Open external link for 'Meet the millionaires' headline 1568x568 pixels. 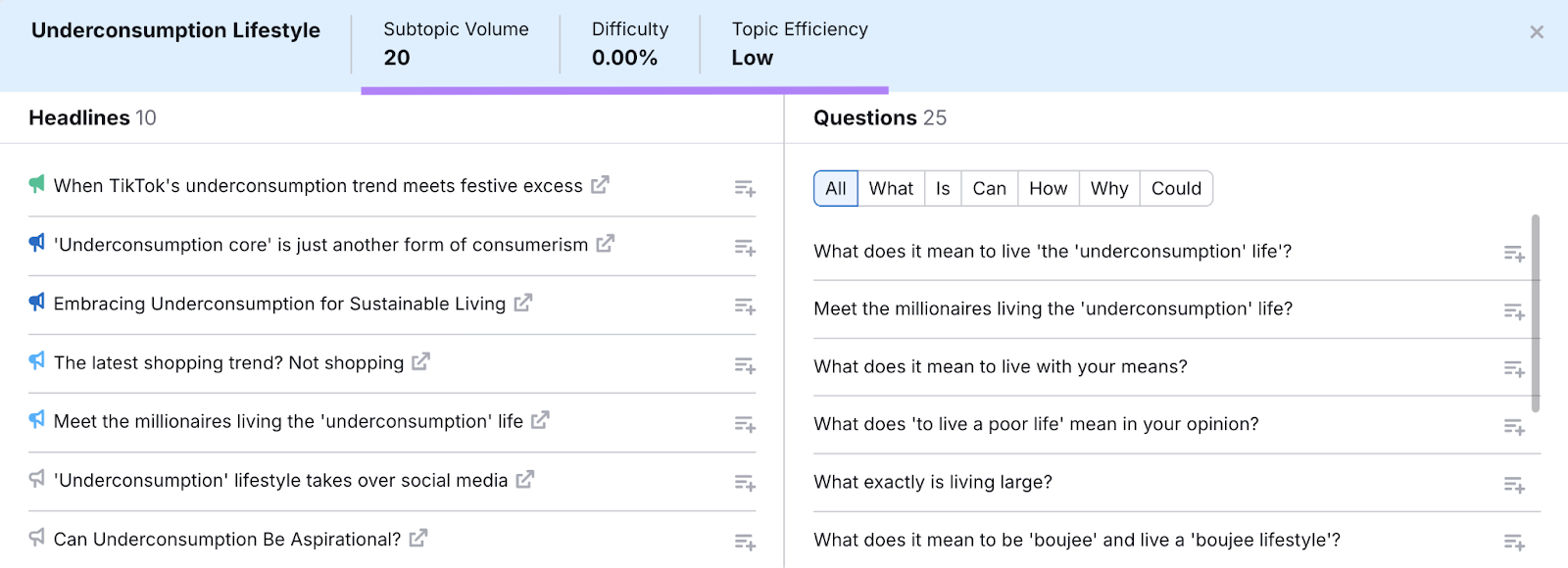pyautogui.click(x=540, y=420)
